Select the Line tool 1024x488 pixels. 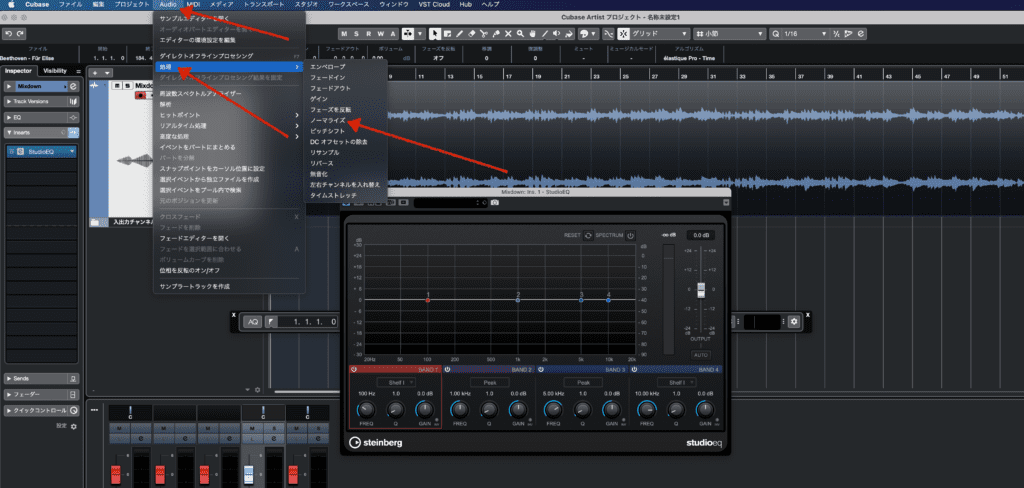(545, 33)
